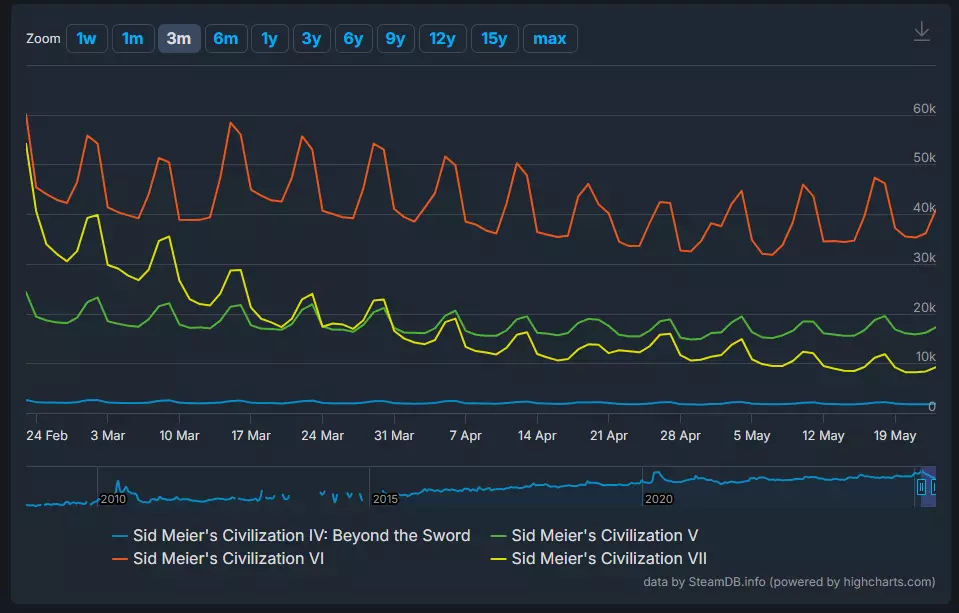Toggle Sid Meier's Civilization V series

point(594,535)
